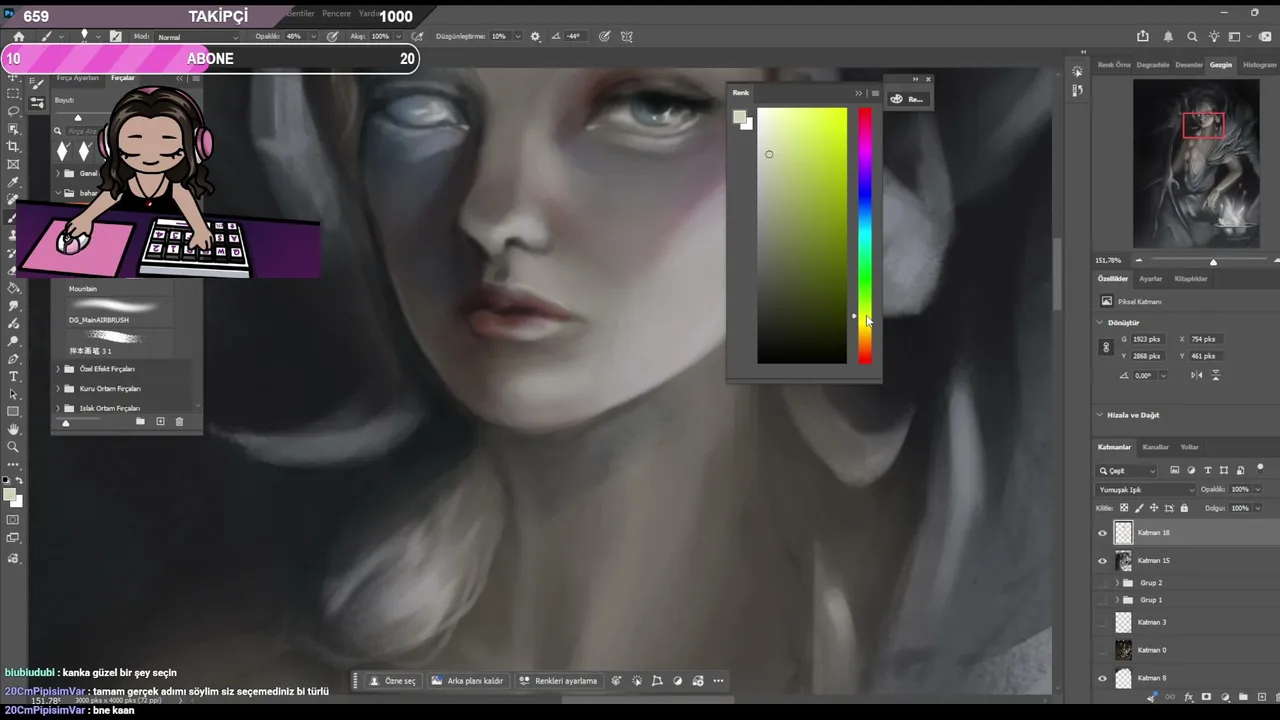Click the Özne seç button
Viewport: 1280px width, 720px height.
click(392, 681)
